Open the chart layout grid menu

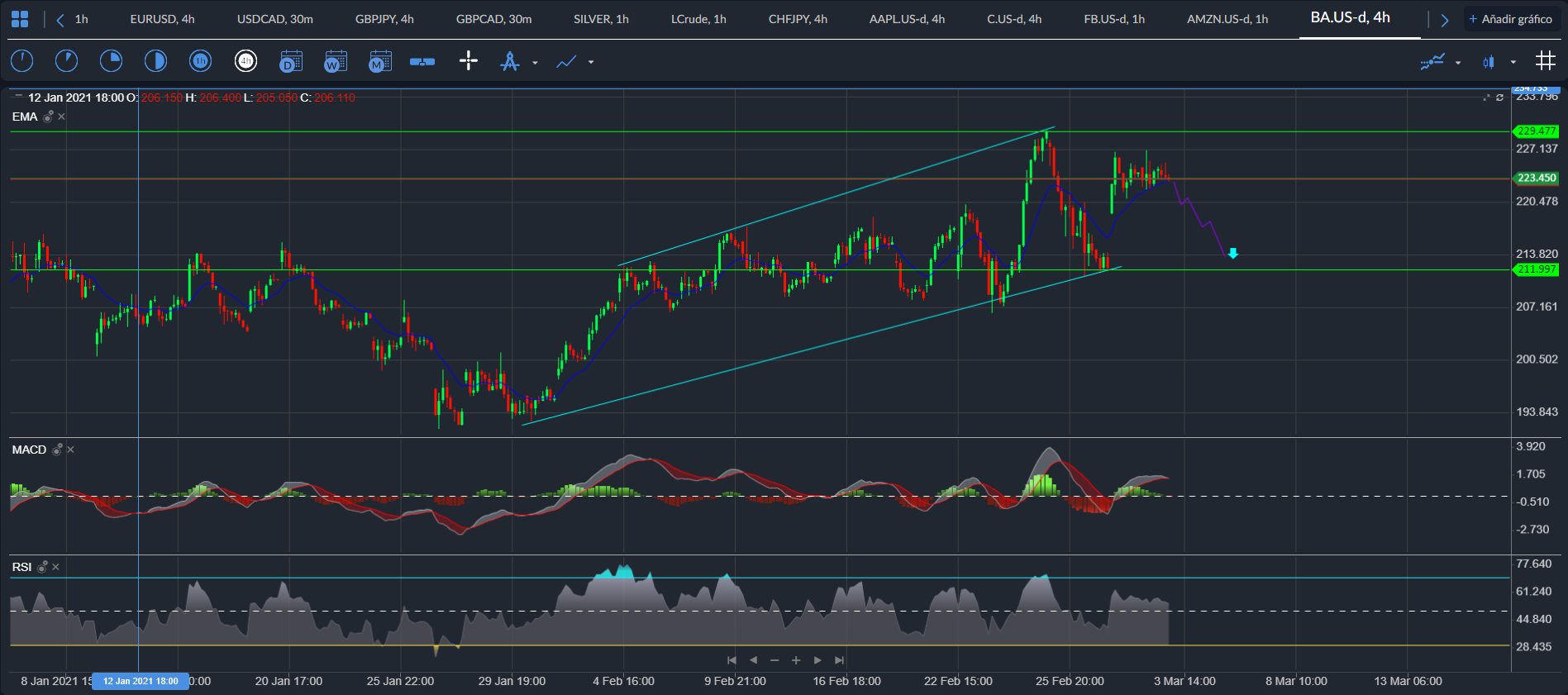click(x=20, y=19)
